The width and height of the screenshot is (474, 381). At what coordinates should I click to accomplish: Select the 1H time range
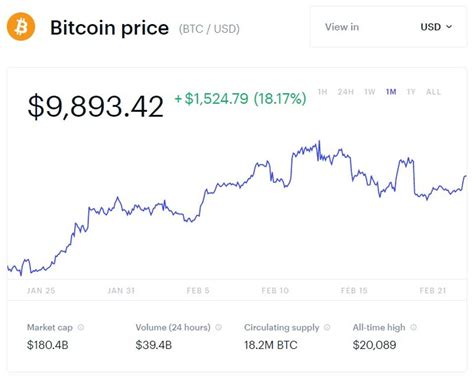click(x=322, y=92)
